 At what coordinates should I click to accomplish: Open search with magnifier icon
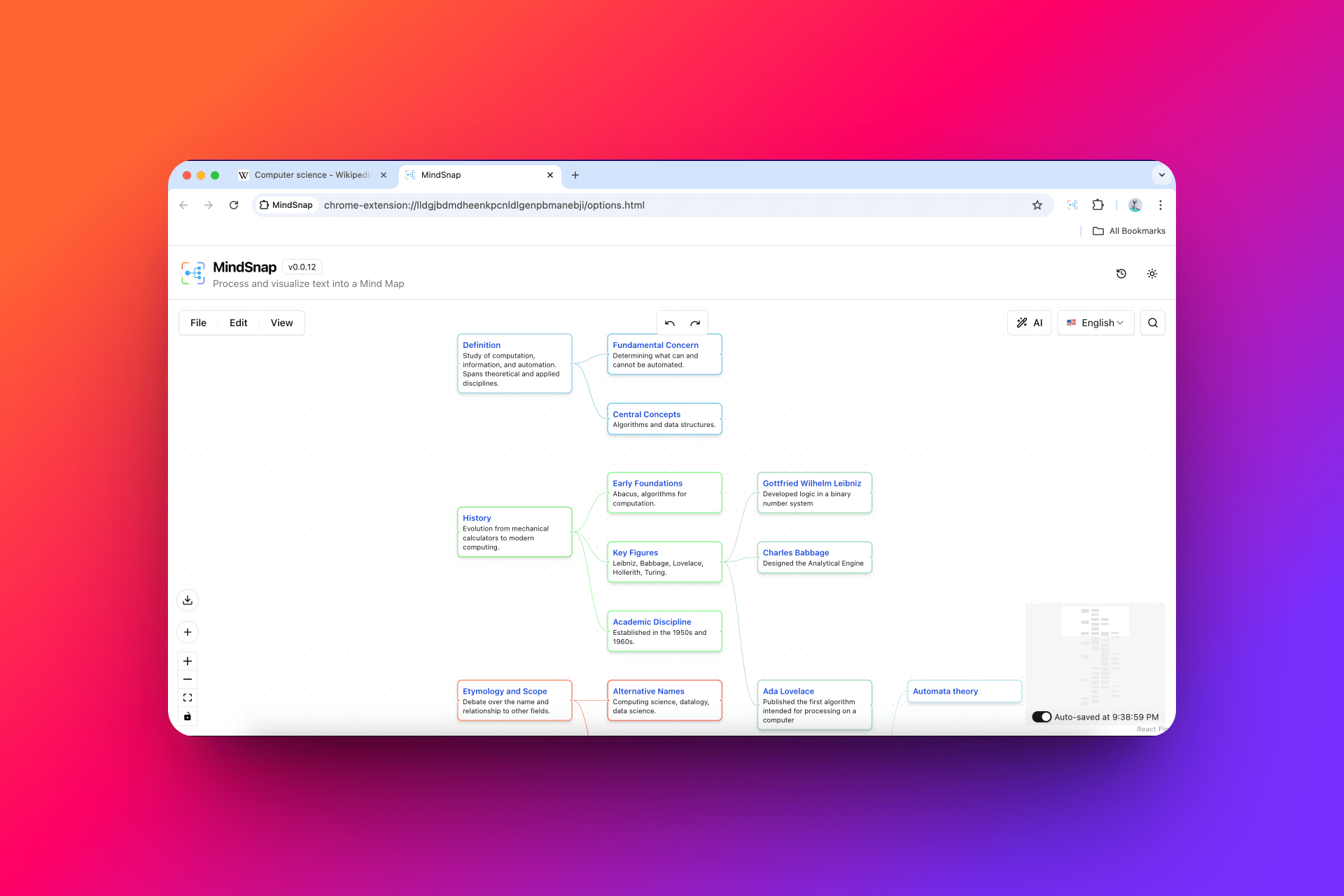pyautogui.click(x=1152, y=323)
